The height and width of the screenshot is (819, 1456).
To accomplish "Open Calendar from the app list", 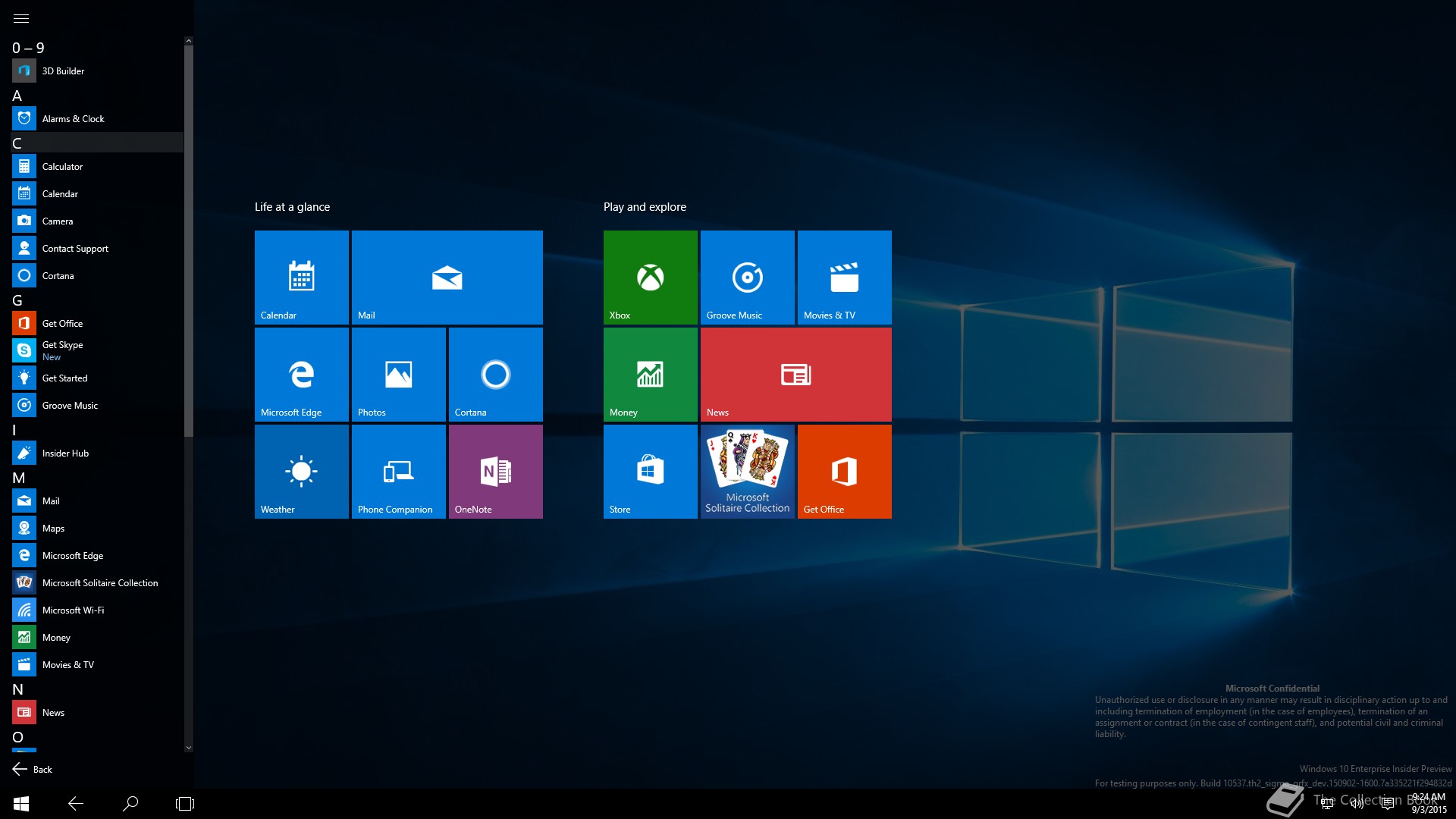I will tap(97, 194).
